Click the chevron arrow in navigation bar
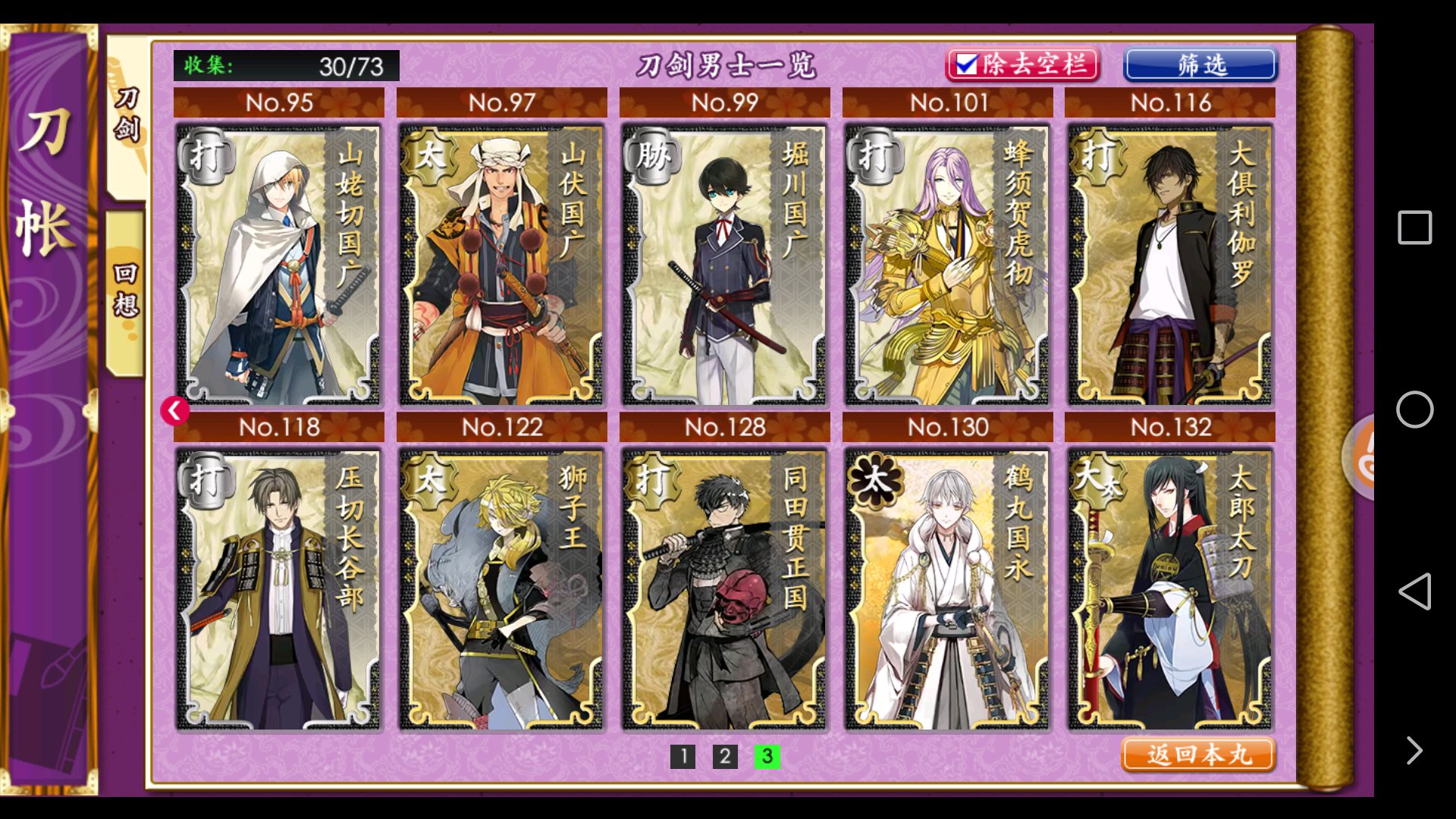The image size is (1456, 819). pyautogui.click(x=1414, y=750)
